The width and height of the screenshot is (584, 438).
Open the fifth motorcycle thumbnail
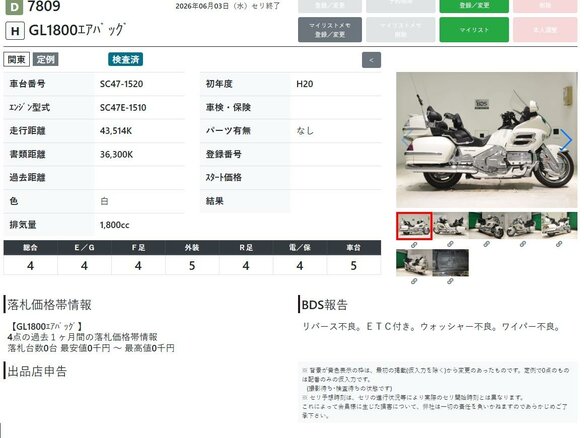(559, 226)
